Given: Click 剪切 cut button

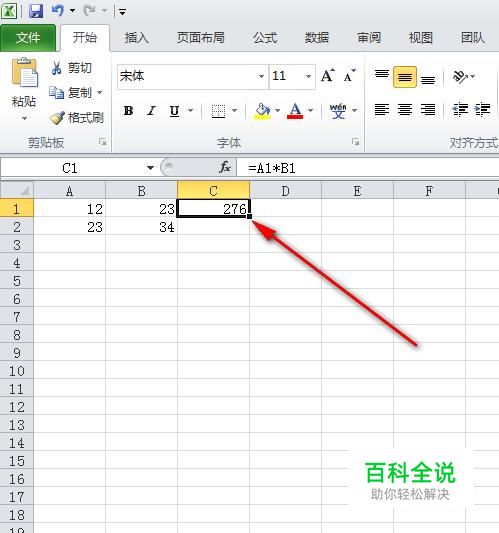Looking at the screenshot, I should (71, 68).
